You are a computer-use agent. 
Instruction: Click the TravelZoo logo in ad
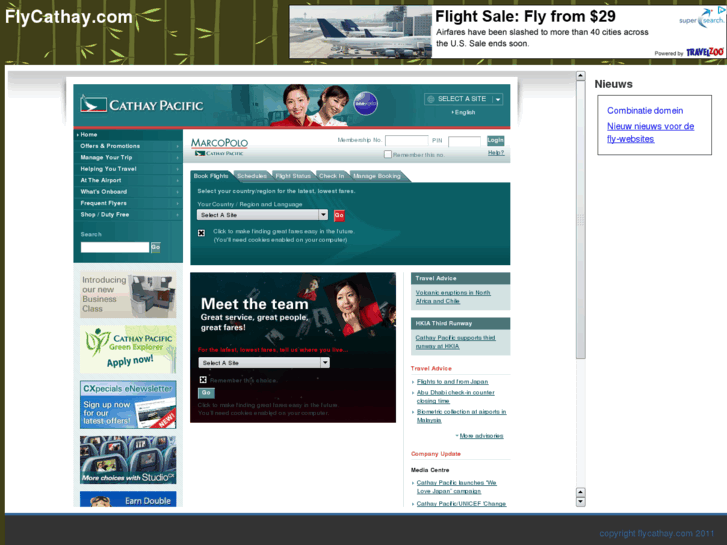[x=705, y=52]
